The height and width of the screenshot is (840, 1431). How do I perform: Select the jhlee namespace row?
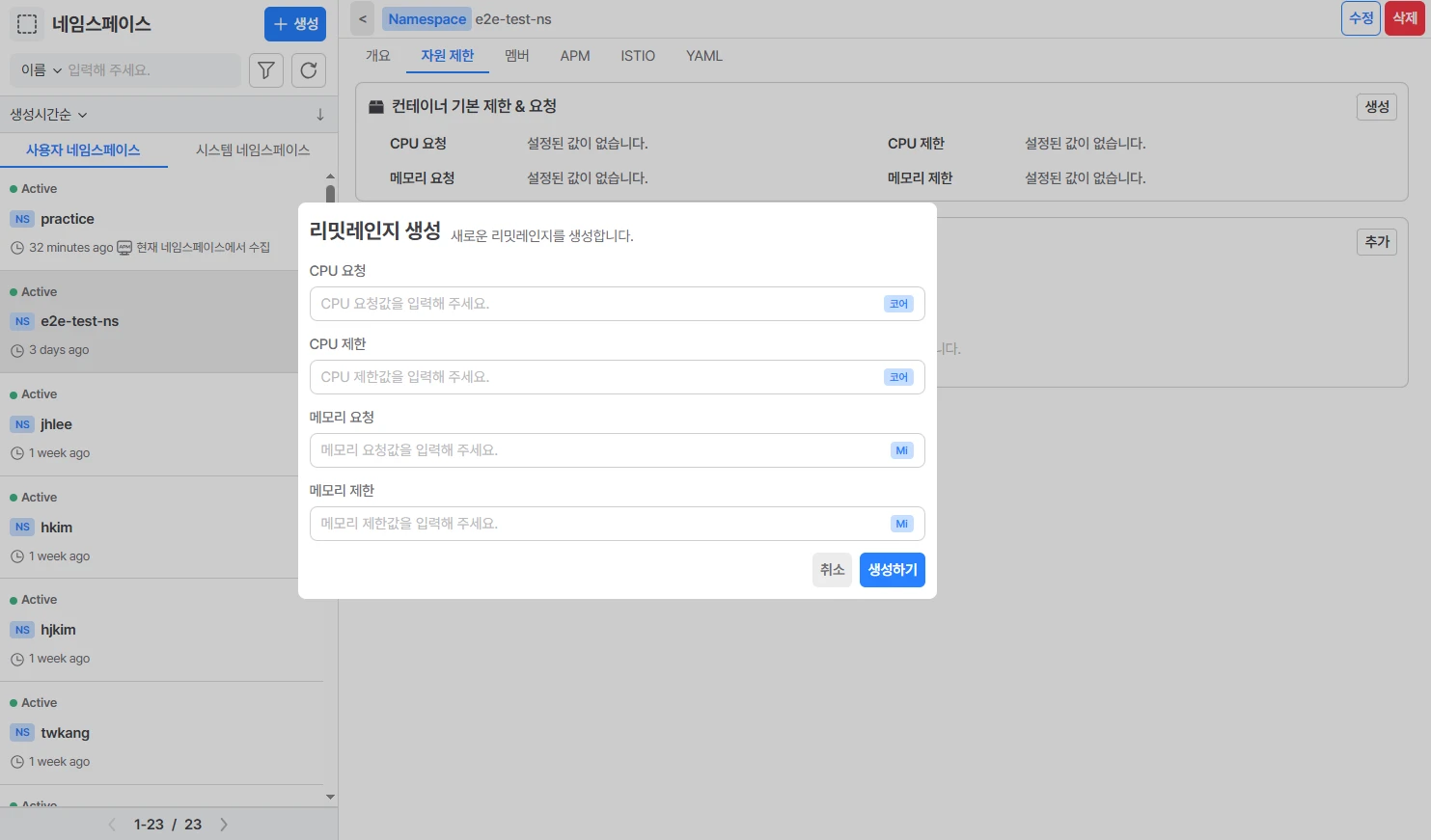(162, 424)
